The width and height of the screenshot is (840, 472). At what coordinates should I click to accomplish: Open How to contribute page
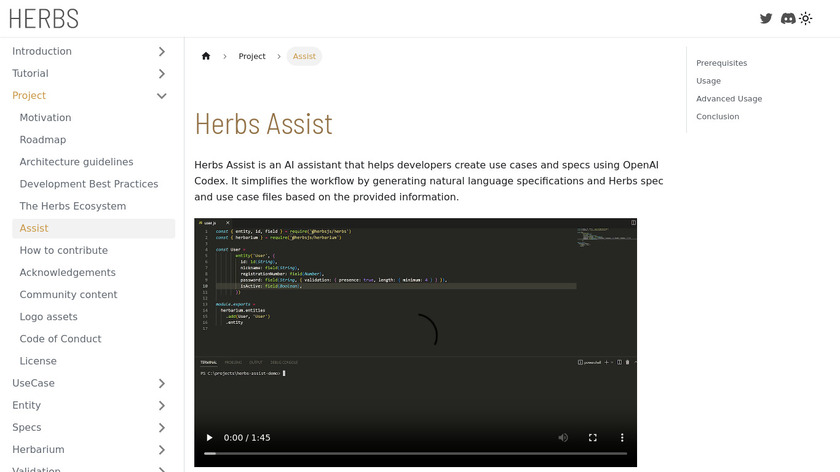(x=64, y=250)
